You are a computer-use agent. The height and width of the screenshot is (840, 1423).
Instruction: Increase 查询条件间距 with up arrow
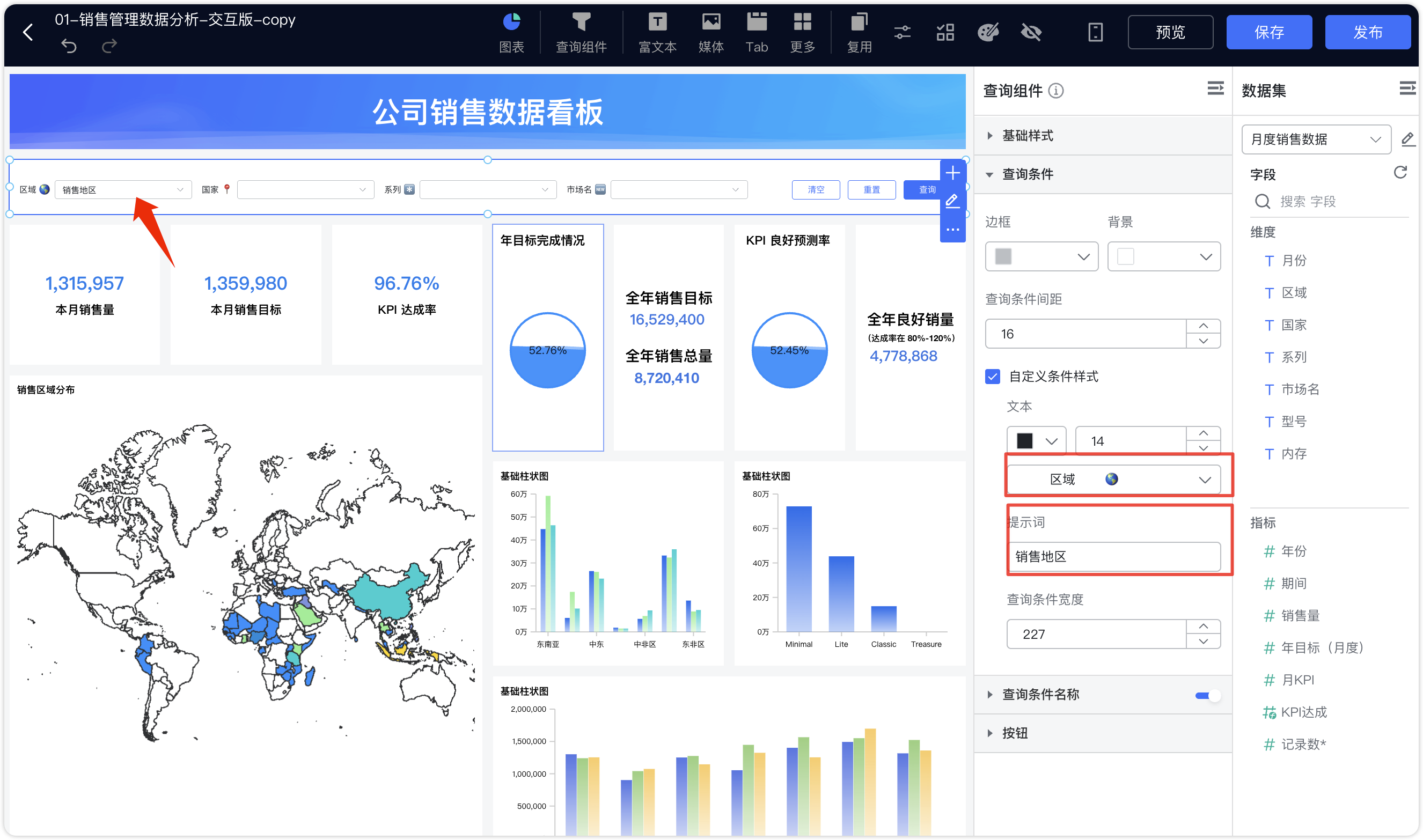point(1204,326)
